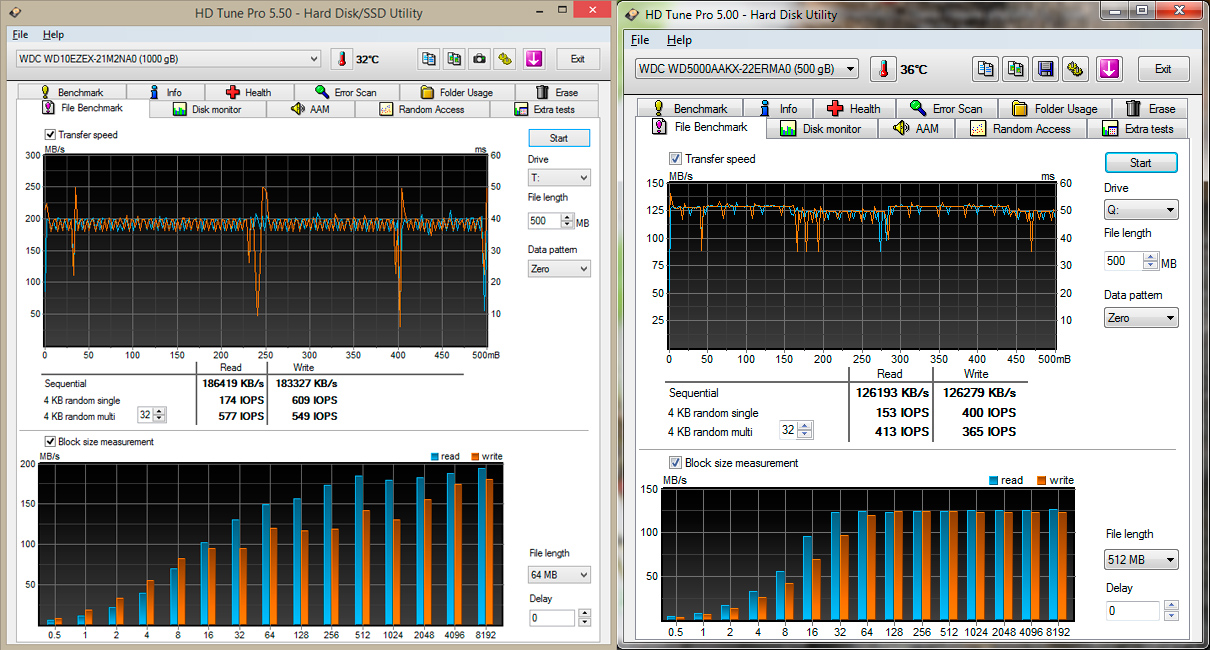Viewport: 1210px width, 650px height.
Task: Click the 4 KB random multi stepper in left window
Action: pyautogui.click(x=159, y=415)
